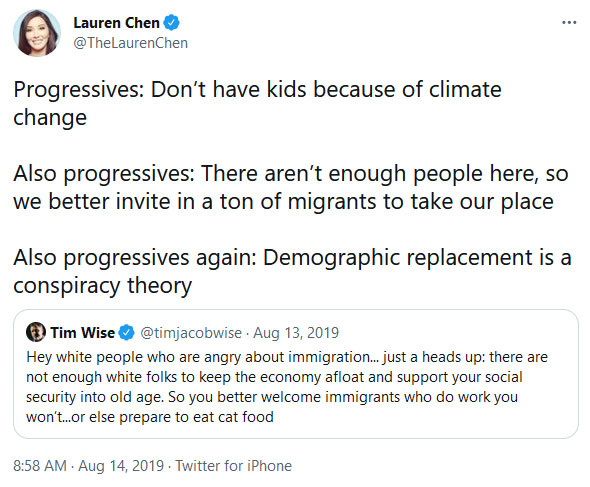Click 'Hey white people' line in the quoted tweet
This screenshot has height=487, width=590.
(287, 357)
